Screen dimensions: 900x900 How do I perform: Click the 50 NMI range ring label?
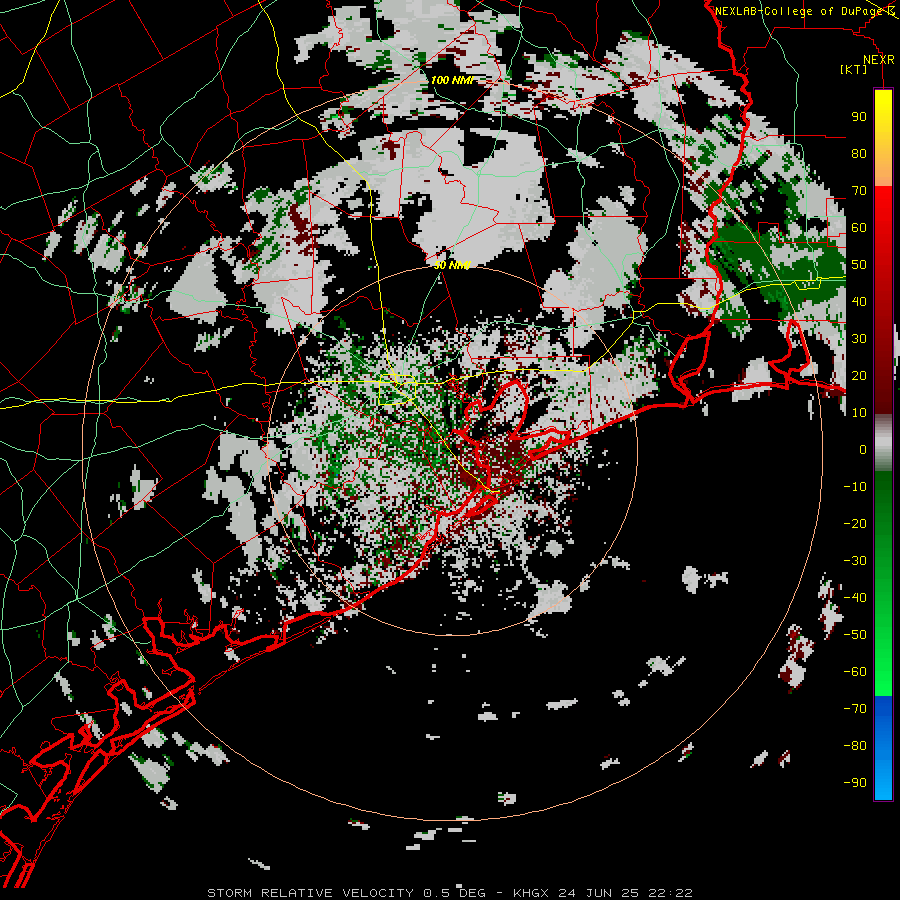tap(452, 265)
